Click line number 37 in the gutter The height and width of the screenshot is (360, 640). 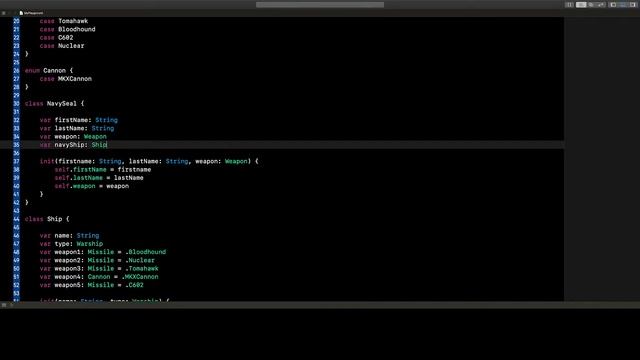16,161
